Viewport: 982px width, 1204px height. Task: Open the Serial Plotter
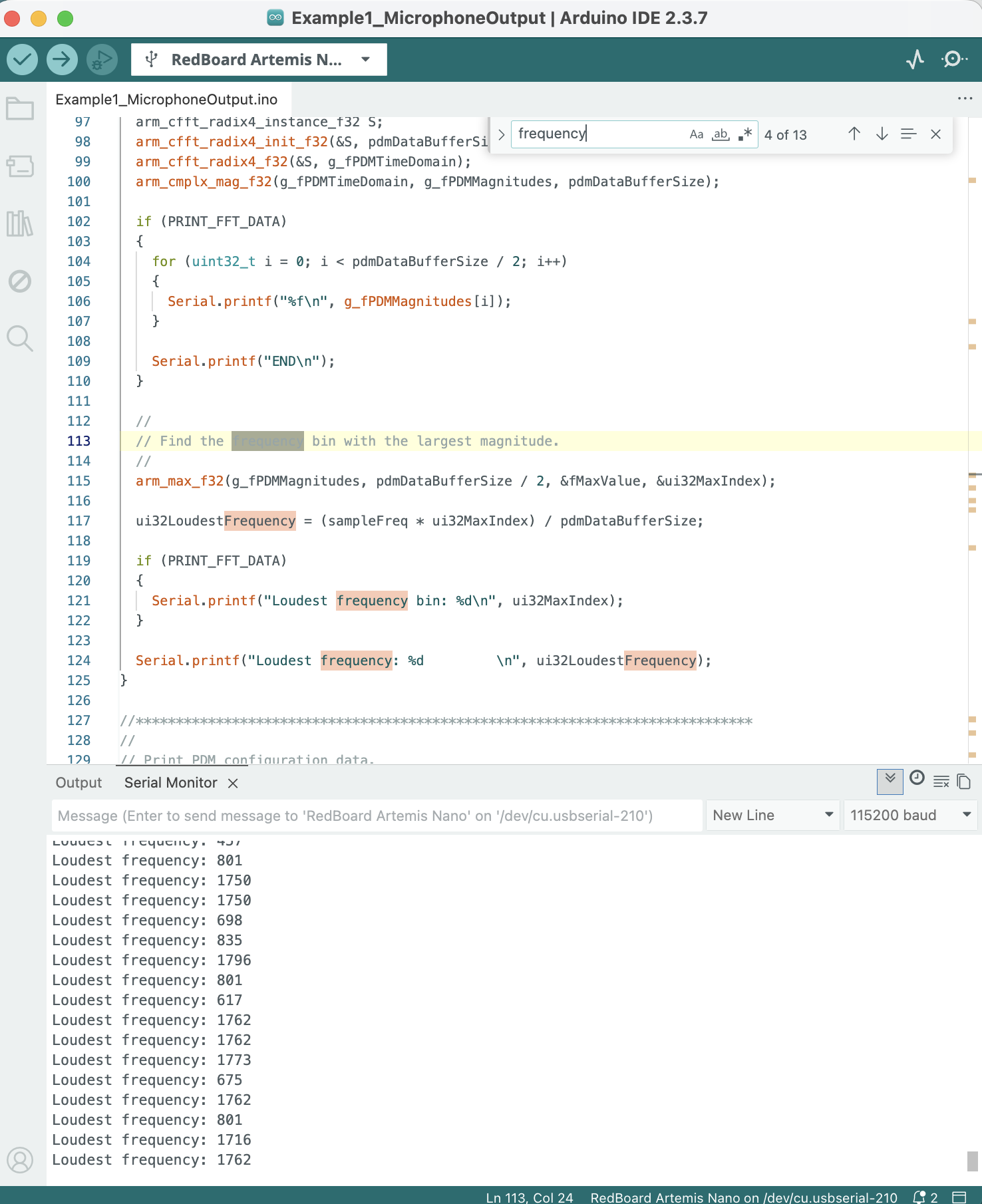915,59
